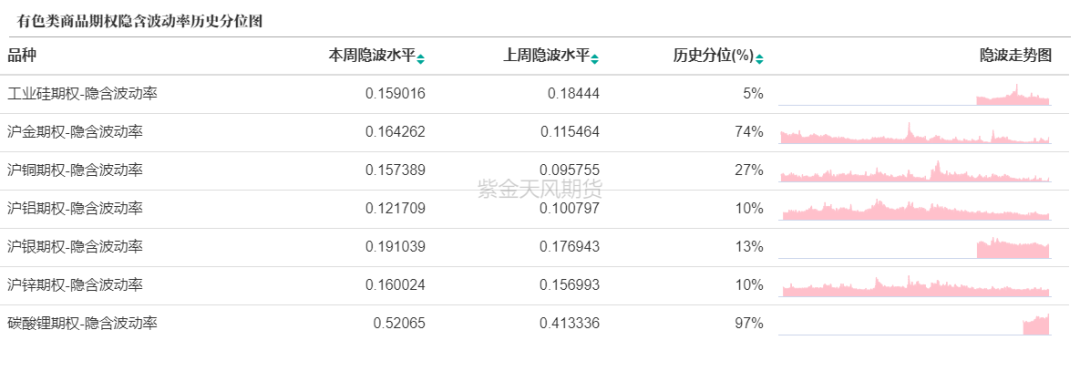Select the 沪铜期权-隐含波动率 row label
Viewport: 1080px width, 392px height.
coord(75,169)
